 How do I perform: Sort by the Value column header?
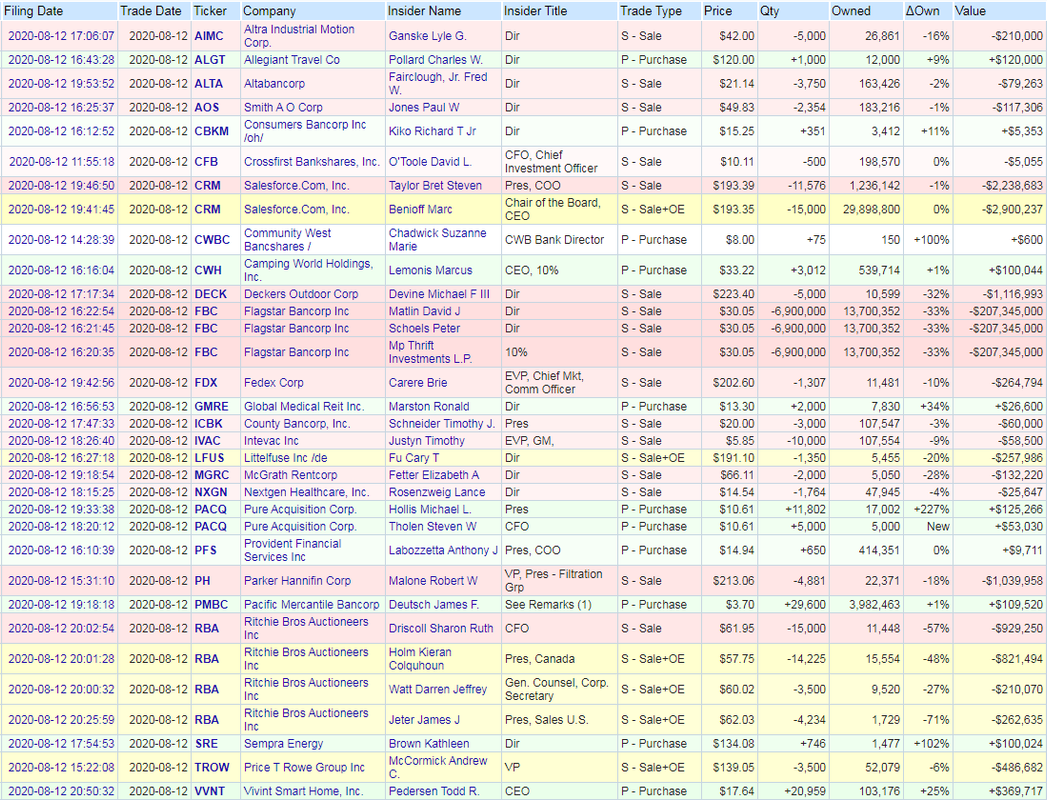(x=970, y=11)
